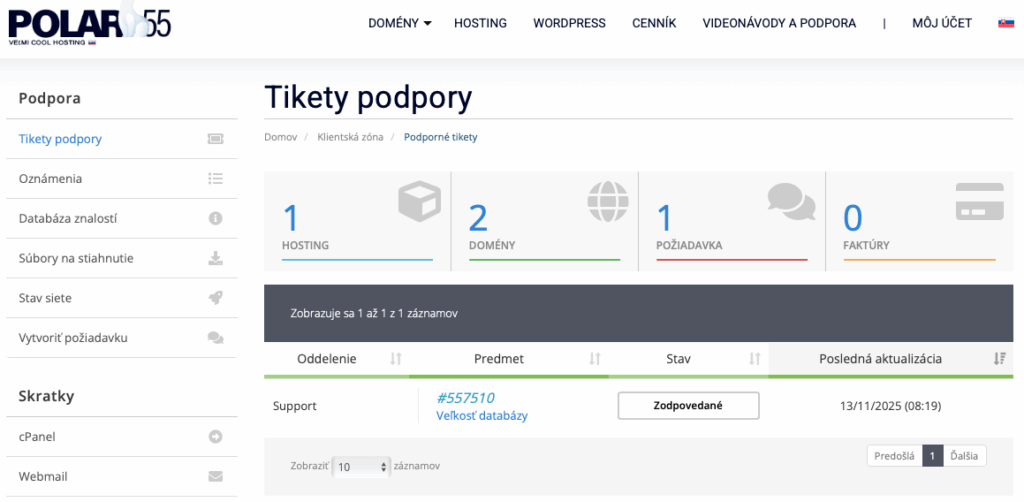
Task: Sort by Posledná aktualizácia column
Action: point(891,359)
